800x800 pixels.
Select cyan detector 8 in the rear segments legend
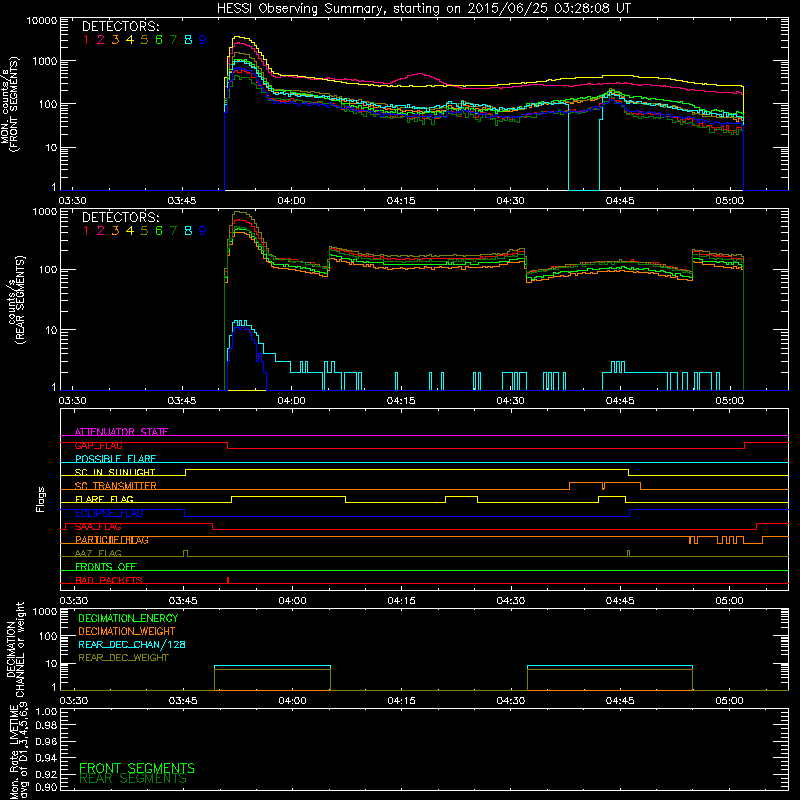pyautogui.click(x=188, y=231)
